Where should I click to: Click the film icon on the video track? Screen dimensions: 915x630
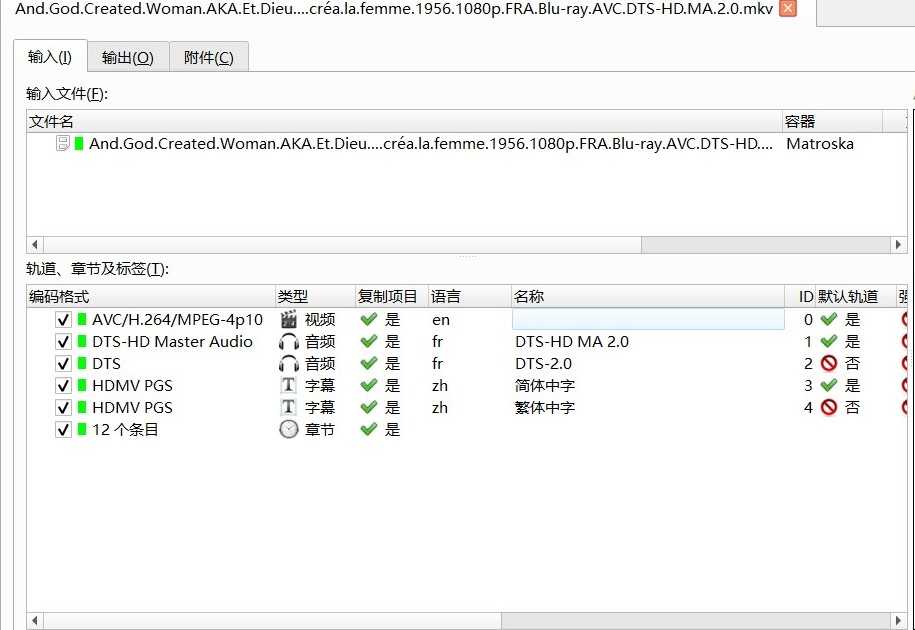click(288, 320)
